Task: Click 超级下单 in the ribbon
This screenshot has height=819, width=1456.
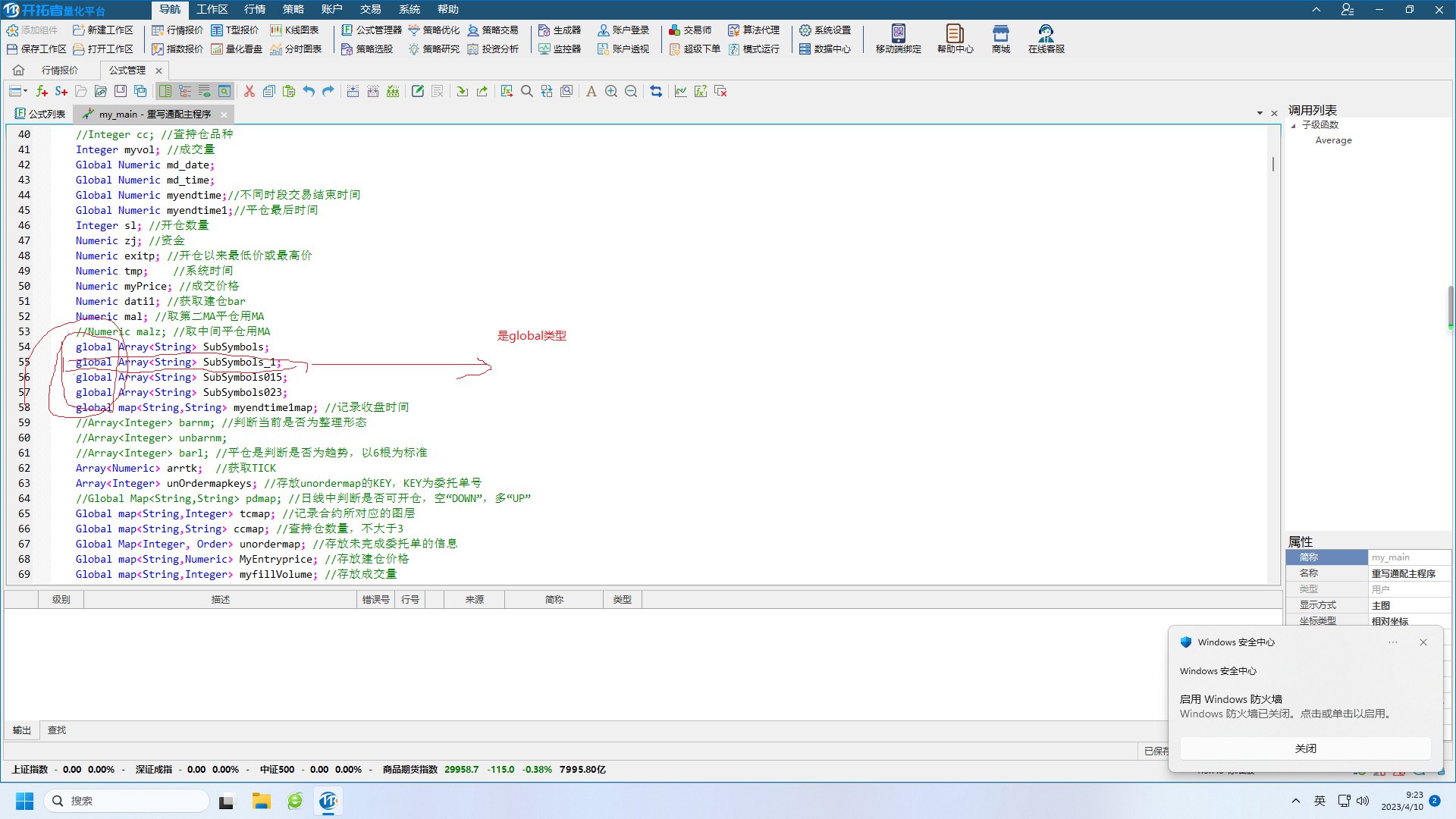Action: (695, 49)
